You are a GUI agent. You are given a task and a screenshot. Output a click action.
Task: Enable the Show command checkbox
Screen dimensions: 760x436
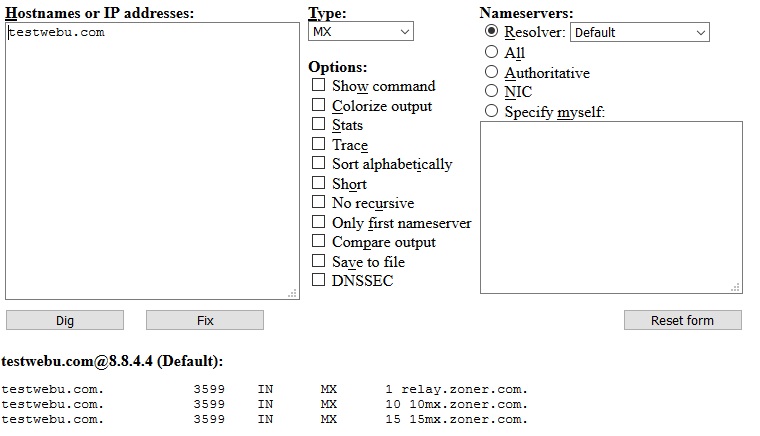(319, 86)
